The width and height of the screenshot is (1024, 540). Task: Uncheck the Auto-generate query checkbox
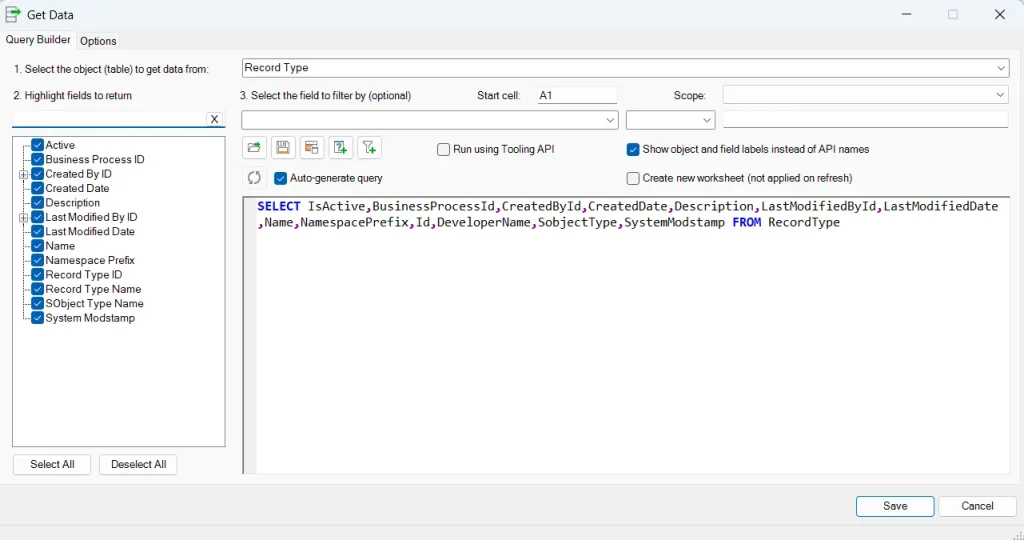click(281, 178)
